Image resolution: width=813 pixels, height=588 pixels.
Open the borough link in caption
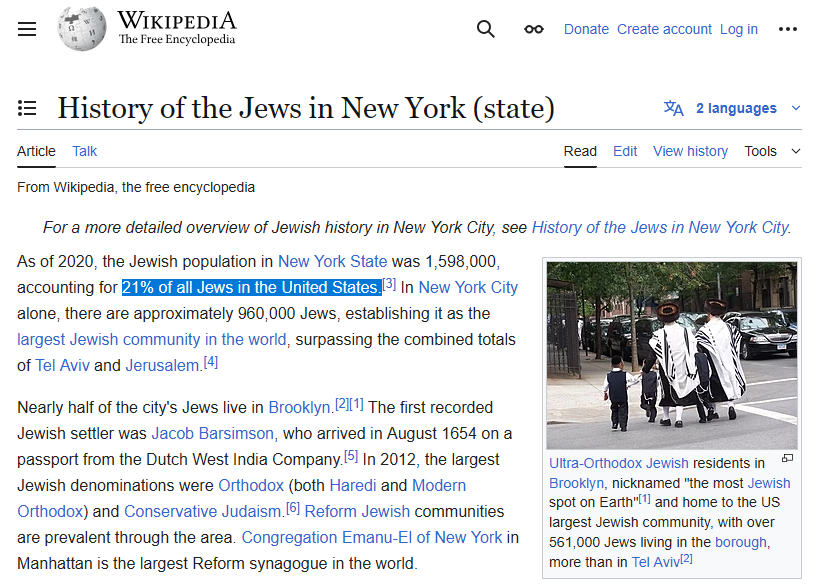741,542
